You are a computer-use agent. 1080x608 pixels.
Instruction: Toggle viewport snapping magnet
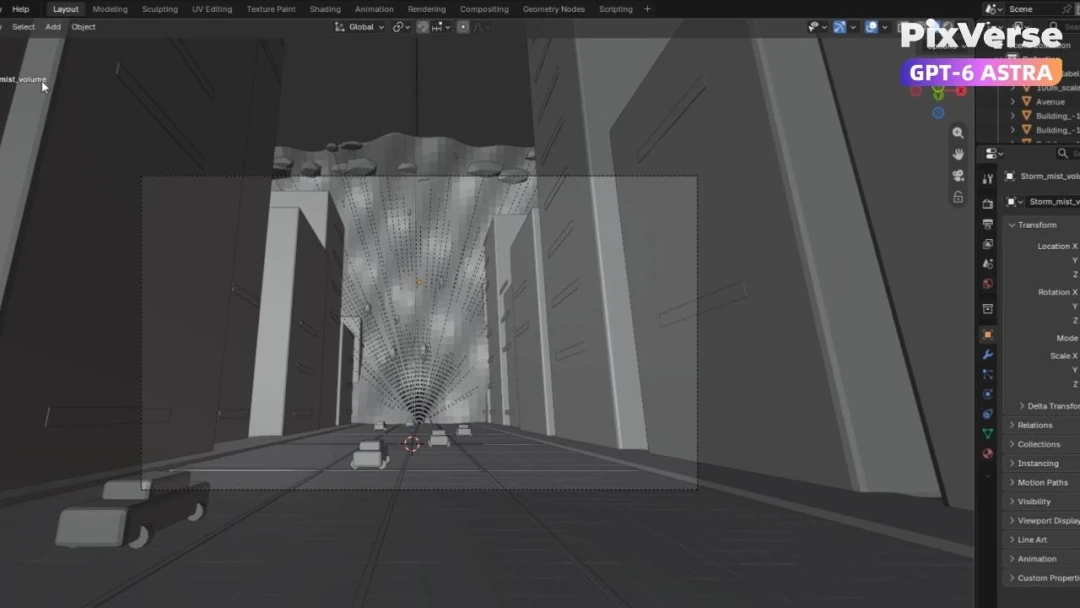[423, 27]
